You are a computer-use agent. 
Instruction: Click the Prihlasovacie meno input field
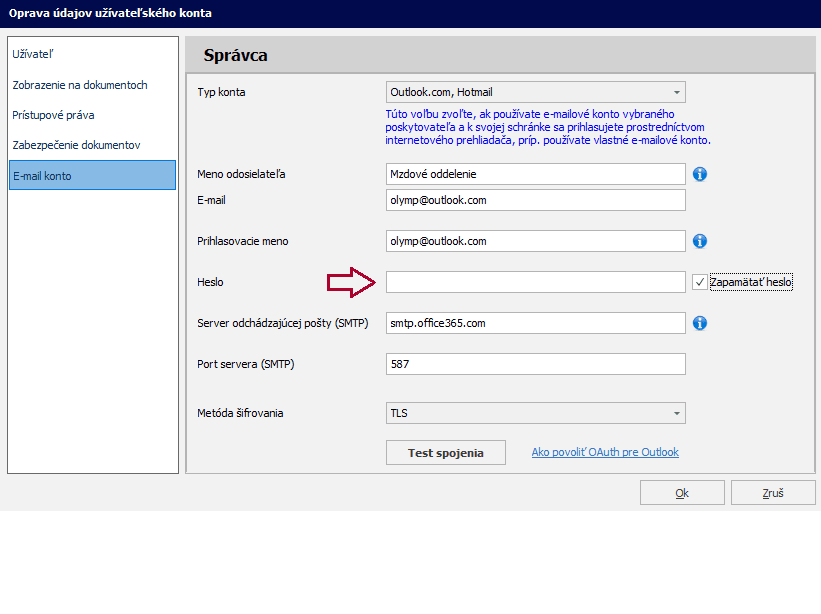535,241
